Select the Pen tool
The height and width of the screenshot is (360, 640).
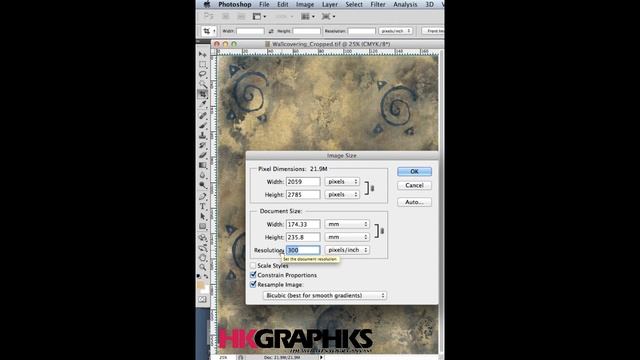(203, 196)
